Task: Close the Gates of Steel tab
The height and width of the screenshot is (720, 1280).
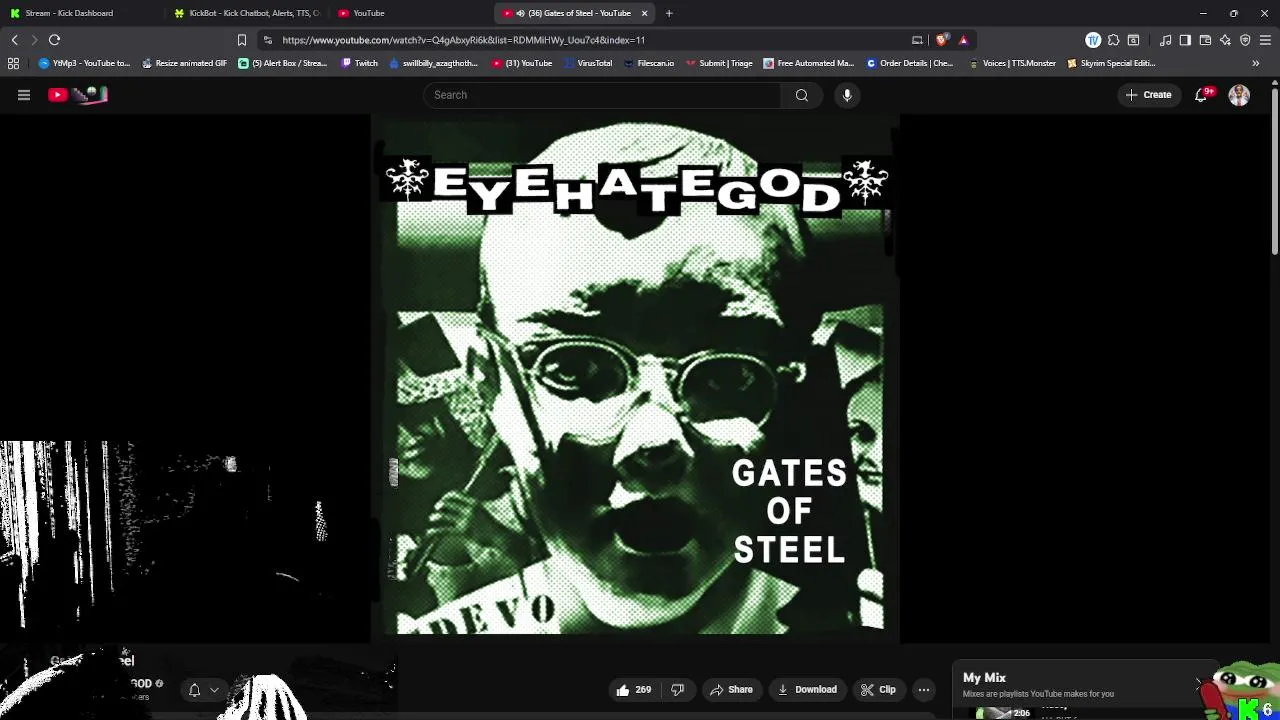Action: tap(645, 13)
